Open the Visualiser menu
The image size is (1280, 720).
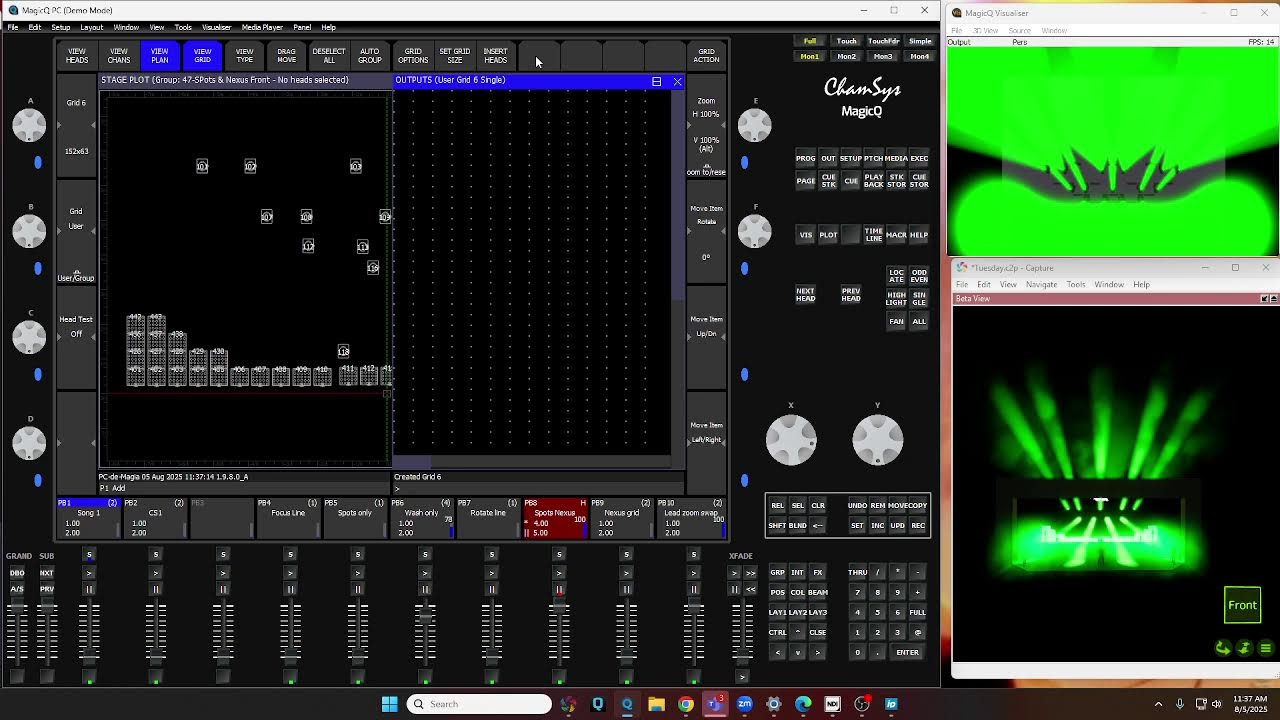pos(216,27)
